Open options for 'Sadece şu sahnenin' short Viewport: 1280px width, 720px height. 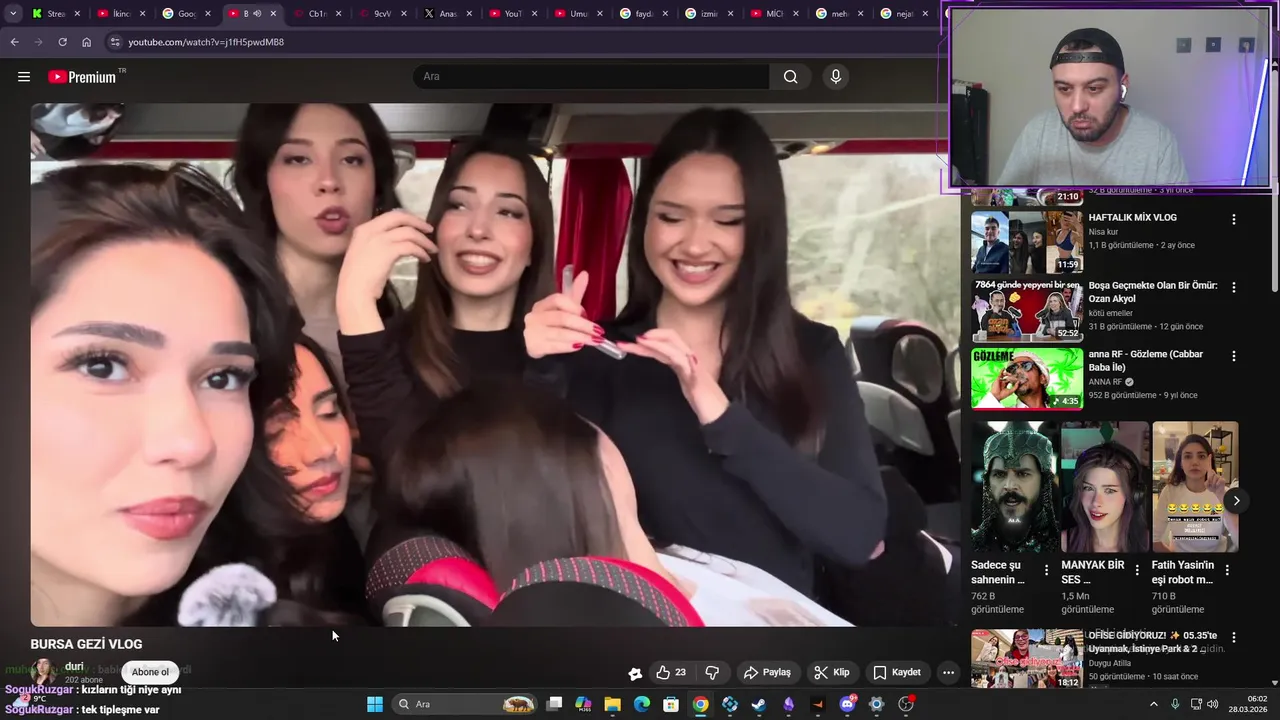1046,570
